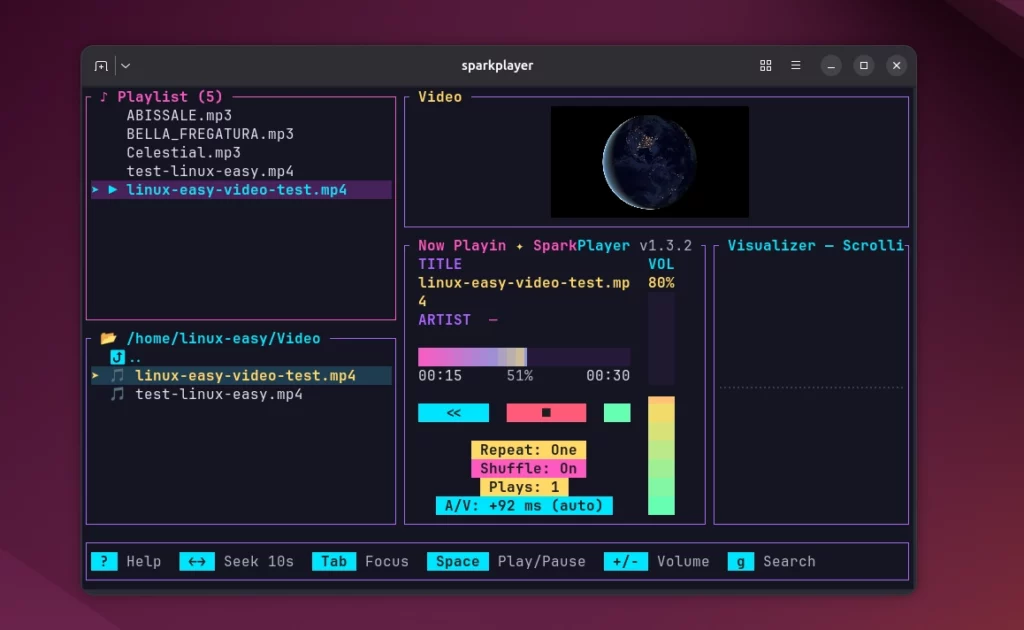
Task: Click the previous track << button
Action: click(x=453, y=413)
